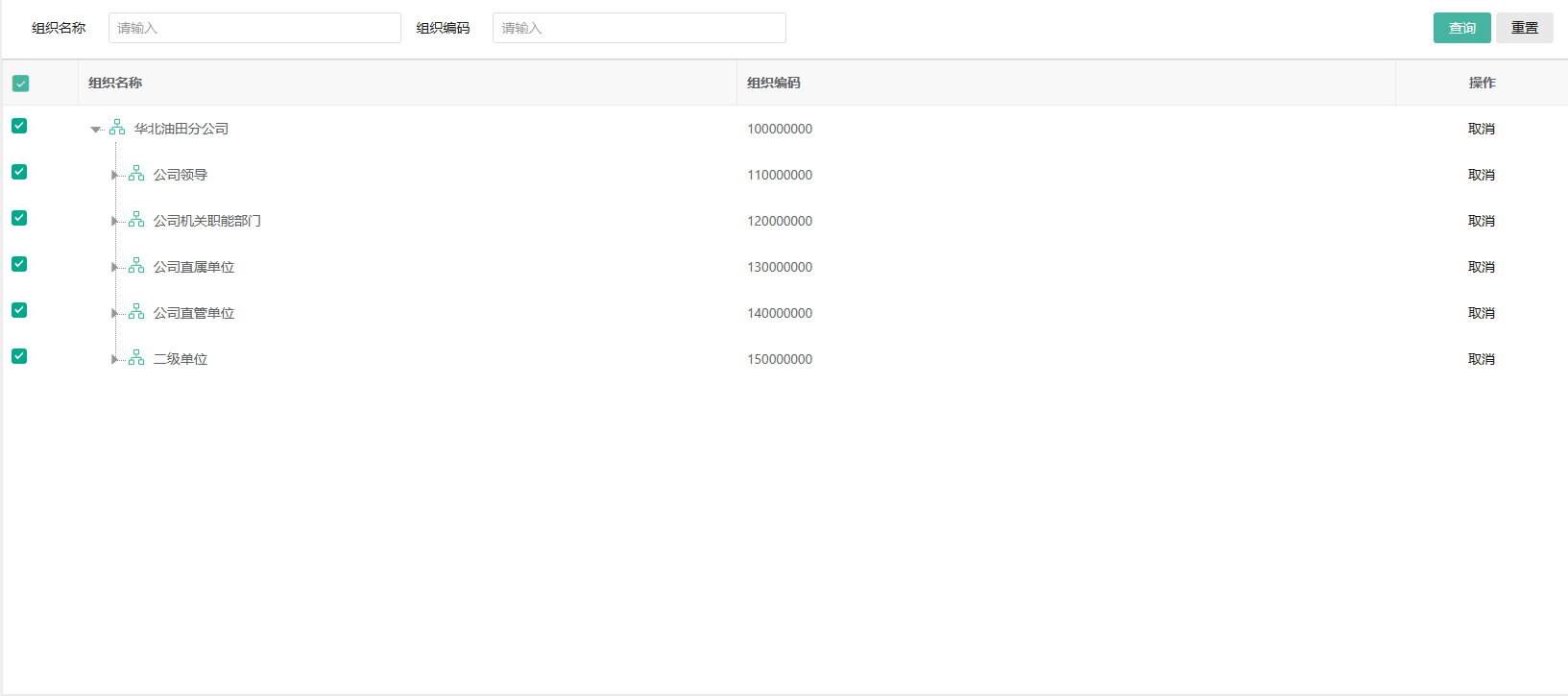This screenshot has height=696, width=1568.
Task: Expand the 公司机关职能部门 tree node
Action: coord(114,221)
